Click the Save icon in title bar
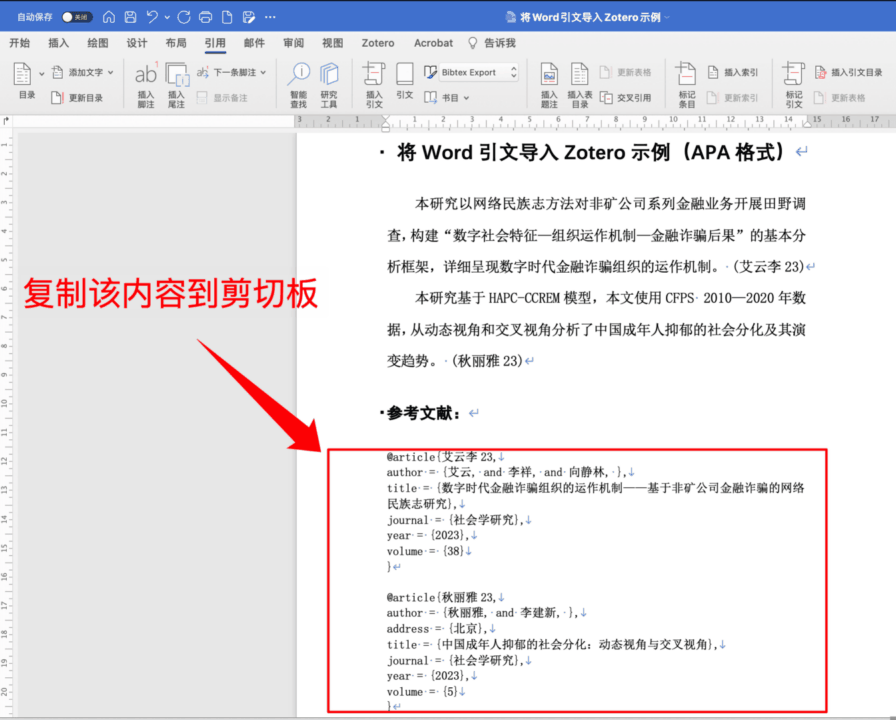This screenshot has height=720, width=896. (130, 17)
